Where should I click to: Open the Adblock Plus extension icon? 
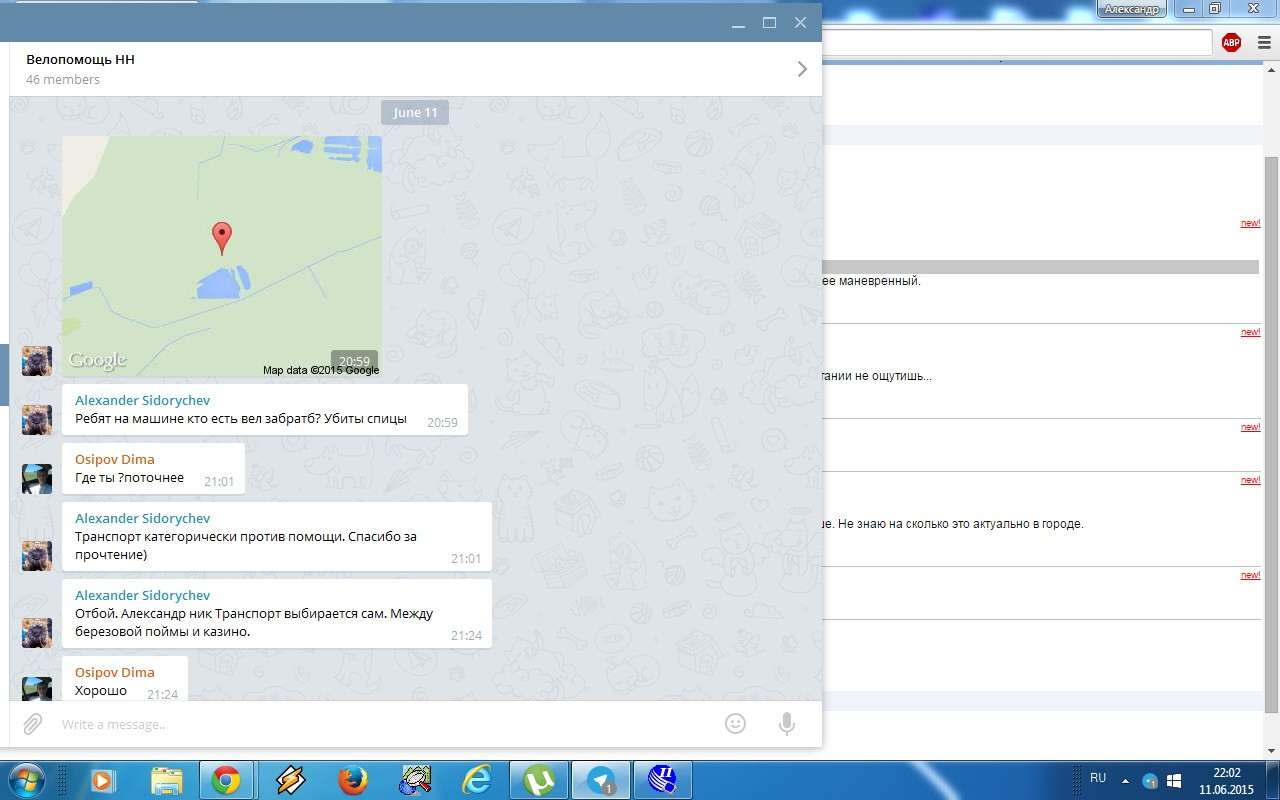tap(1231, 42)
